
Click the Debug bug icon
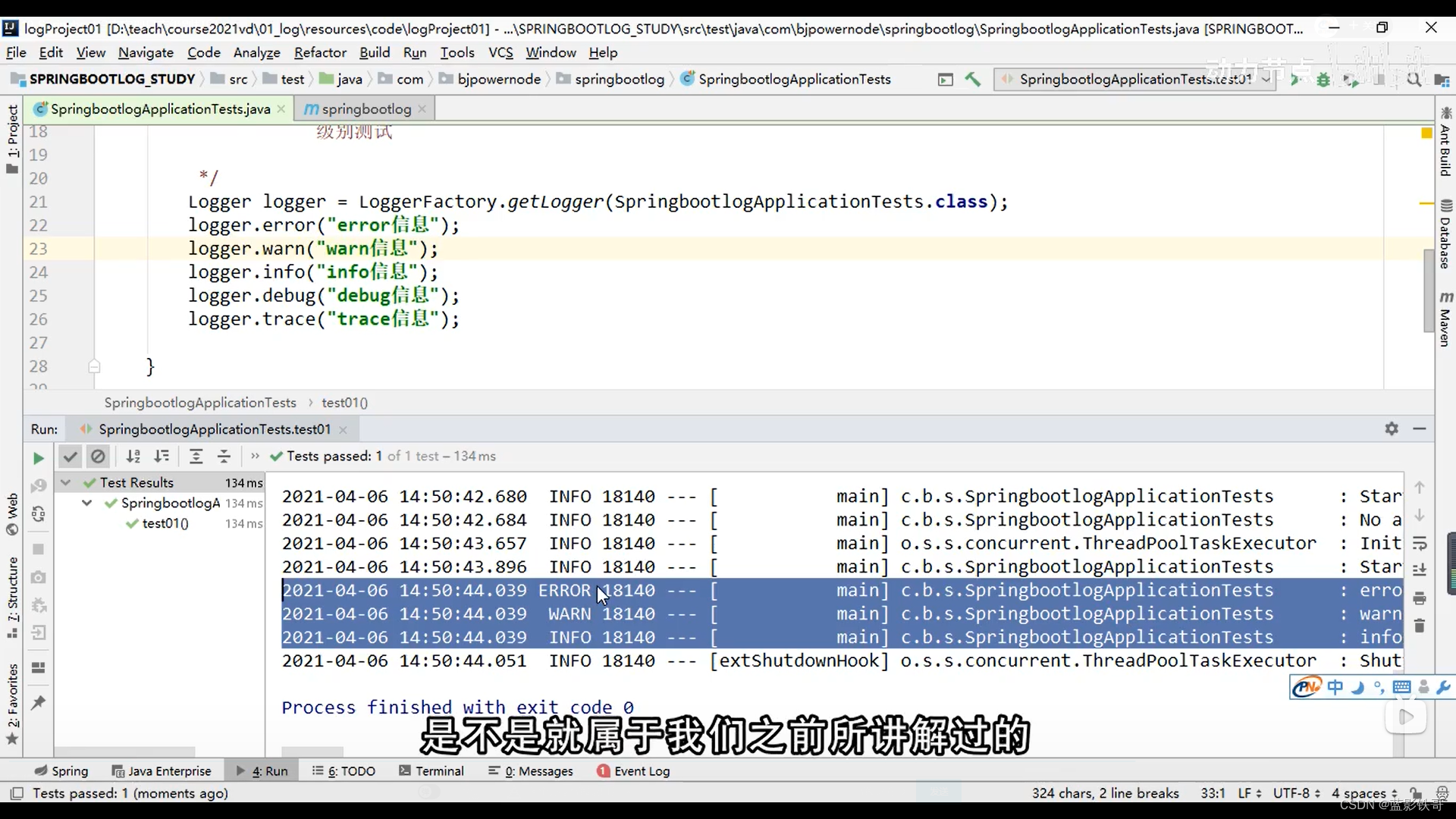pyautogui.click(x=1323, y=79)
